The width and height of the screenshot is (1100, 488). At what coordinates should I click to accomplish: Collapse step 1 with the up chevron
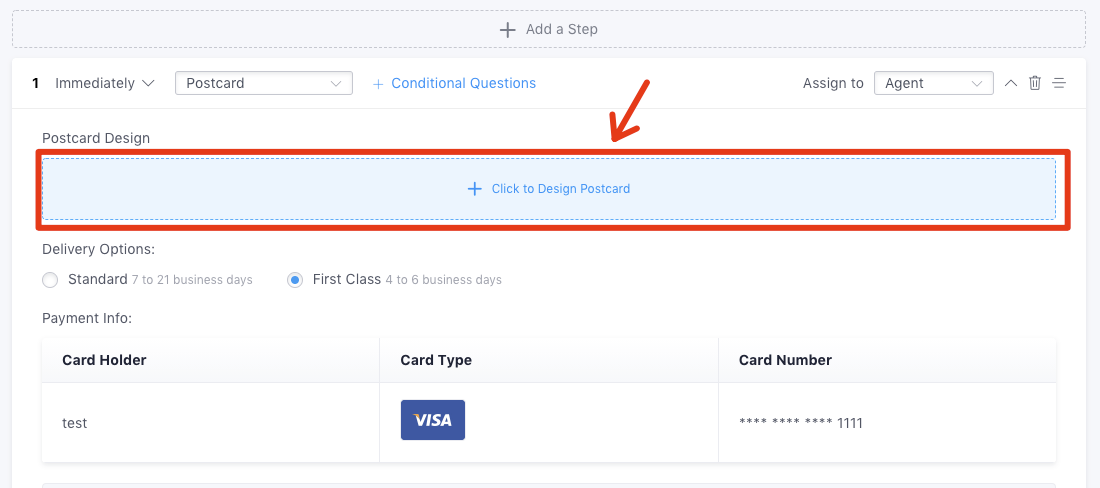pyautogui.click(x=1010, y=83)
